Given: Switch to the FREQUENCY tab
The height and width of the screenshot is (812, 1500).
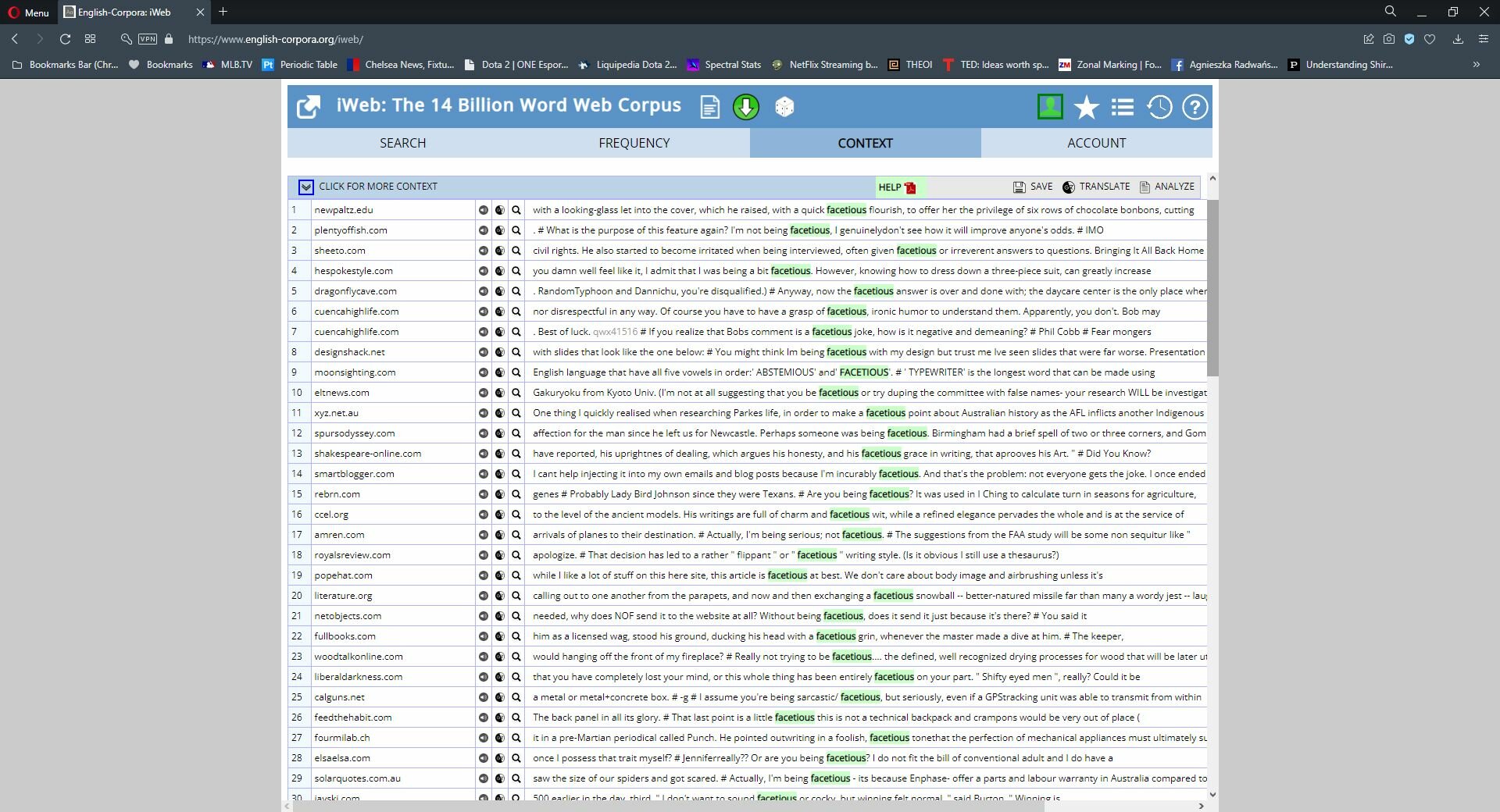Looking at the screenshot, I should click(x=634, y=143).
